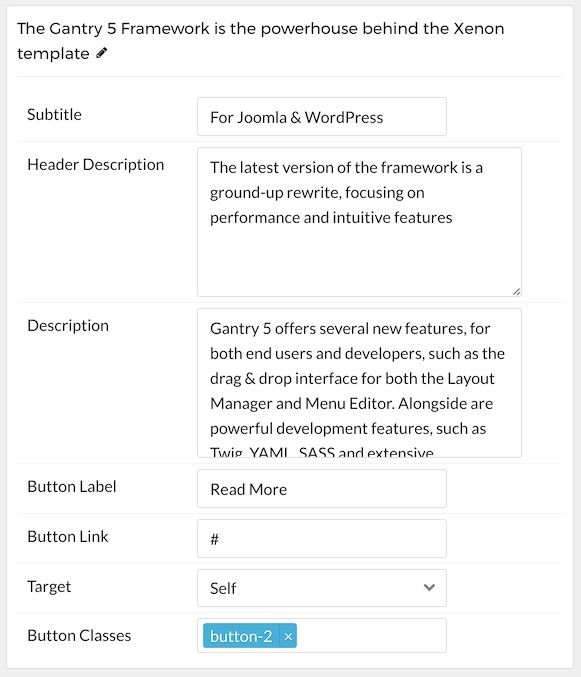Click the Gantry 5 Framework title text
Image resolution: width=581 pixels, height=677 pixels.
[x=260, y=41]
